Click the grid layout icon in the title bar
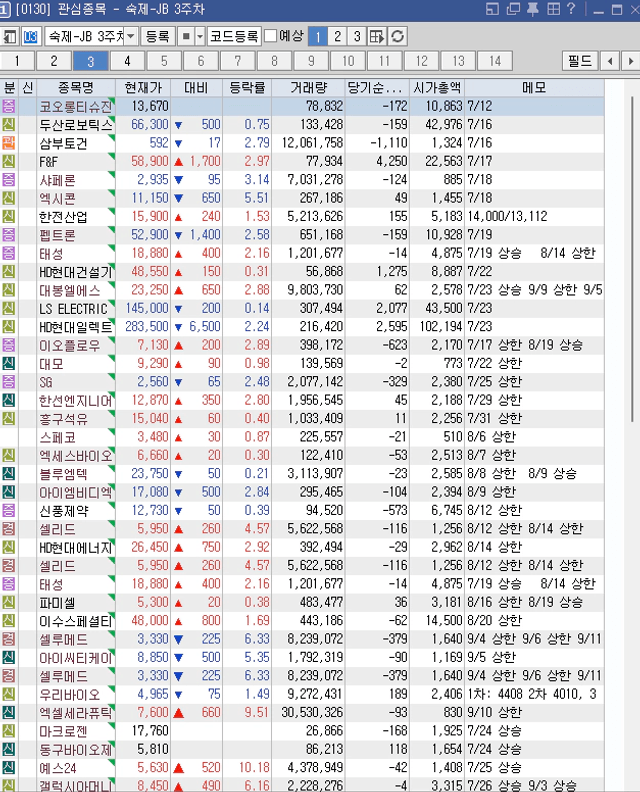 554,9
